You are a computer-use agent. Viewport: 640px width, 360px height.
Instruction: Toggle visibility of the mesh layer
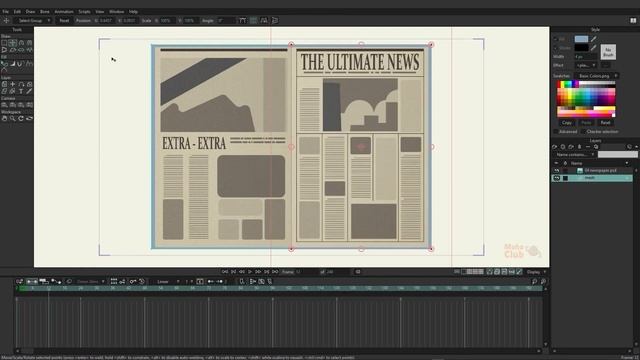(556, 178)
